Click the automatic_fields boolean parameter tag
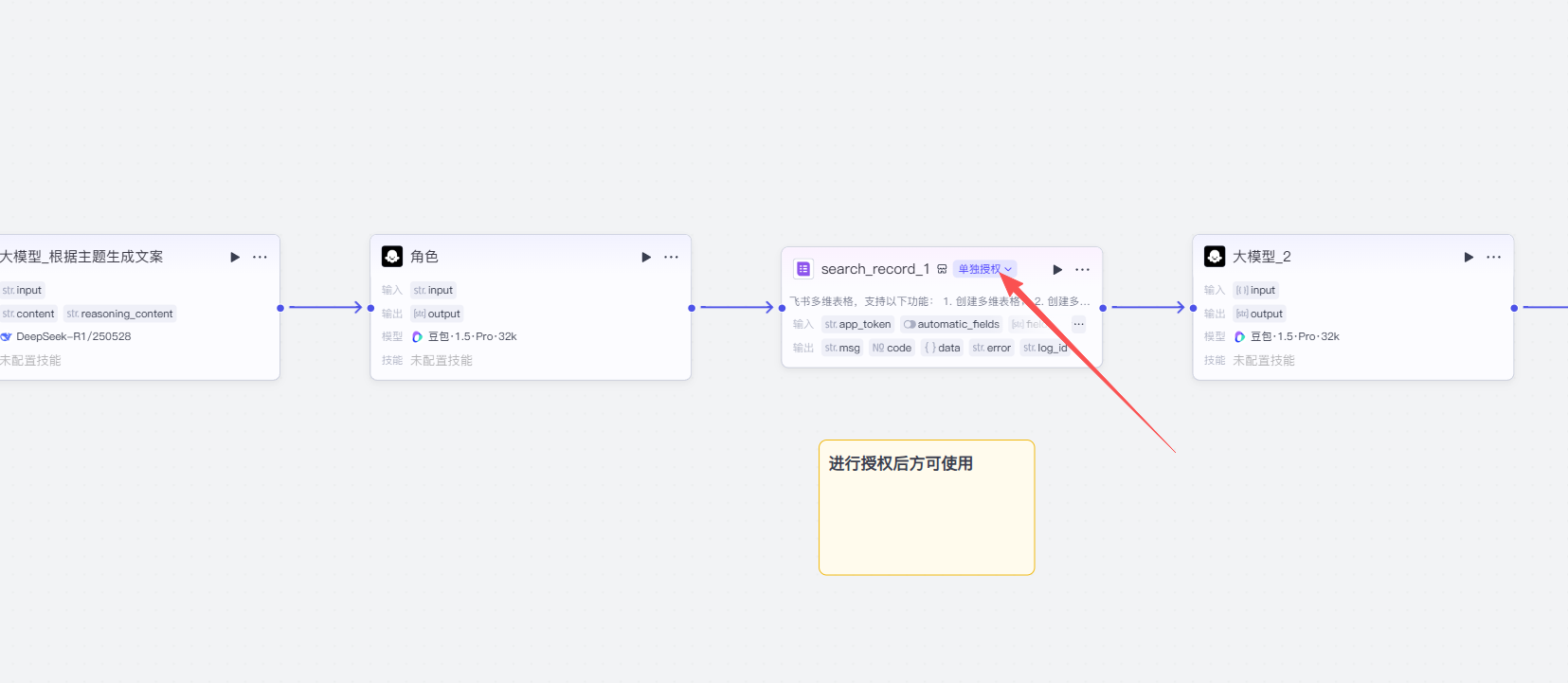This screenshot has width=1568, height=683. click(x=951, y=324)
